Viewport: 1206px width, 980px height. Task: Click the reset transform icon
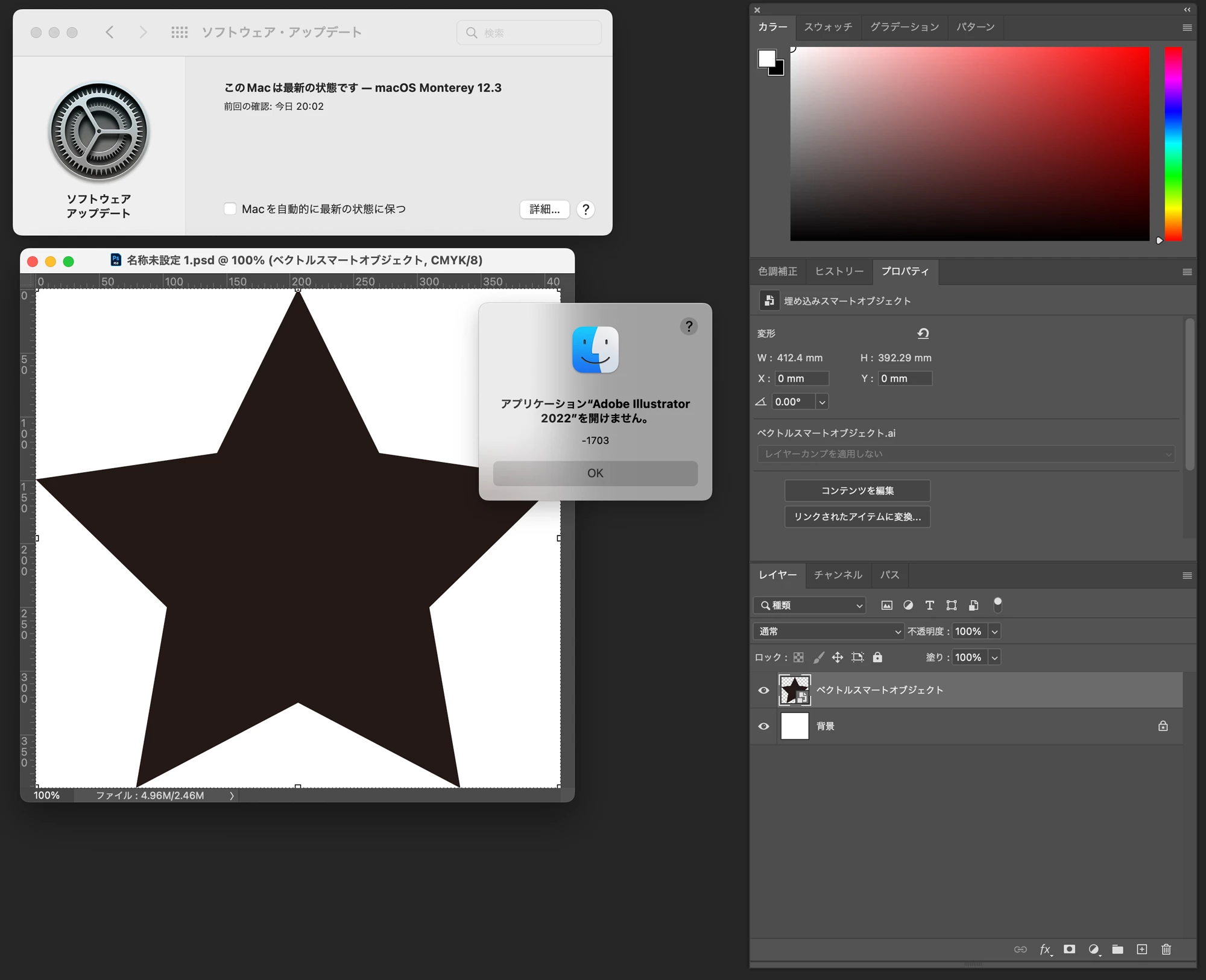[923, 334]
